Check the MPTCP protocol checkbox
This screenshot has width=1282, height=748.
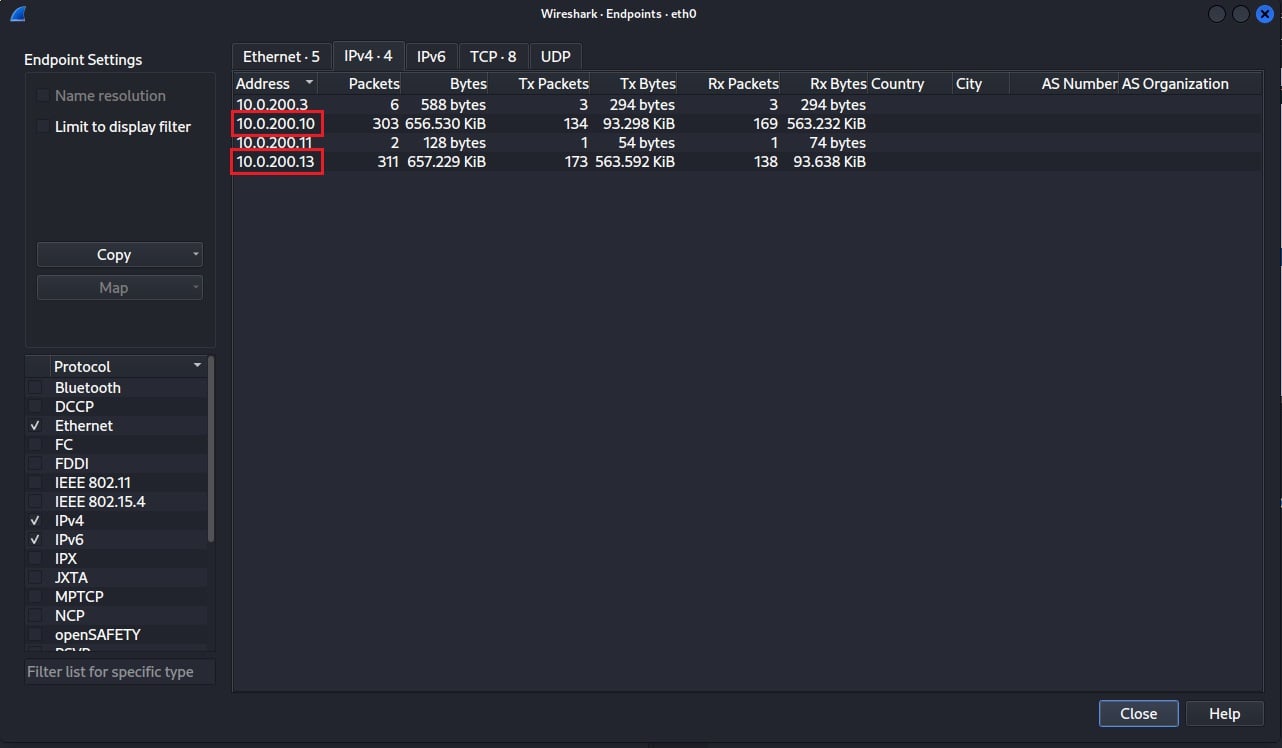35,597
